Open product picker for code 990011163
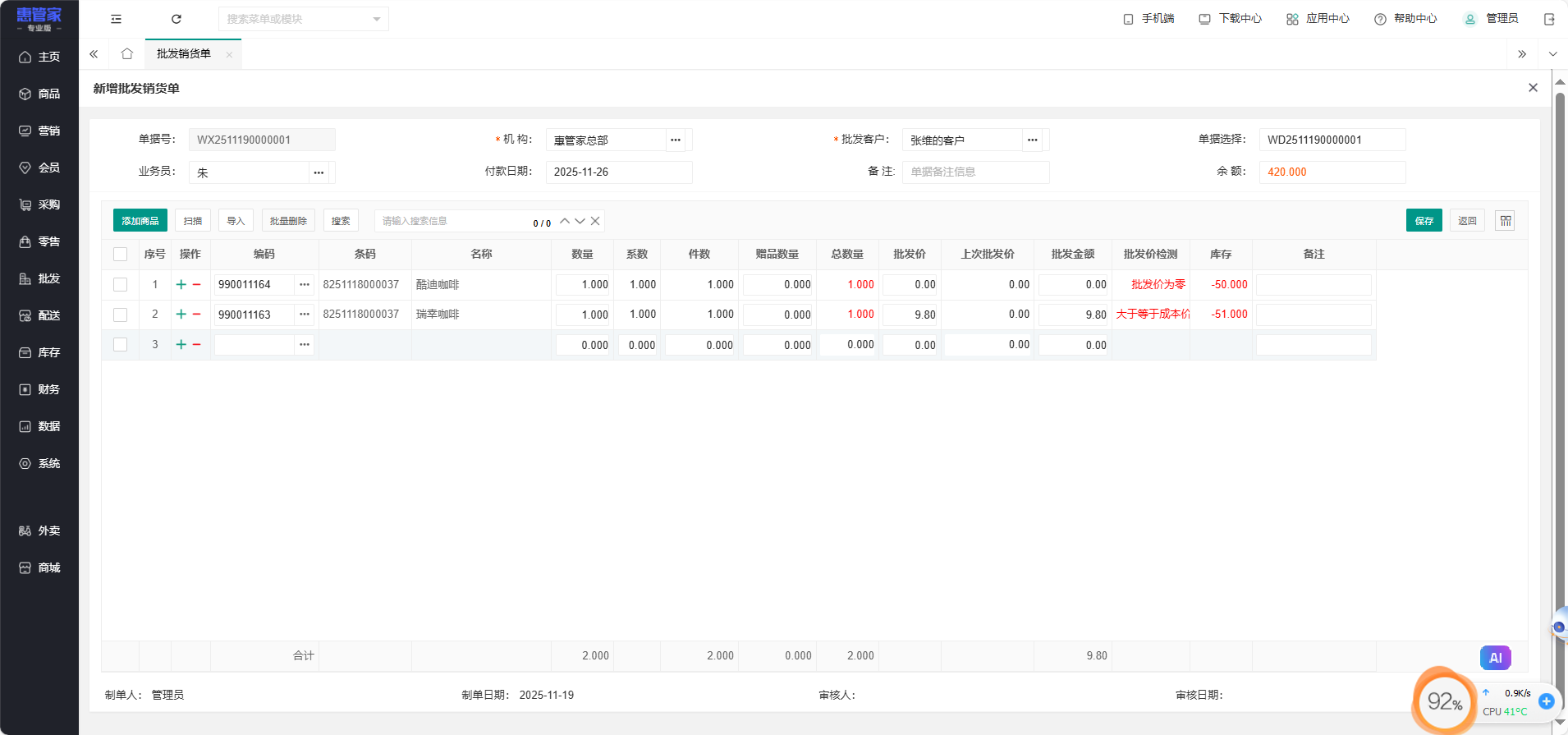The height and width of the screenshot is (735, 1568). [305, 314]
